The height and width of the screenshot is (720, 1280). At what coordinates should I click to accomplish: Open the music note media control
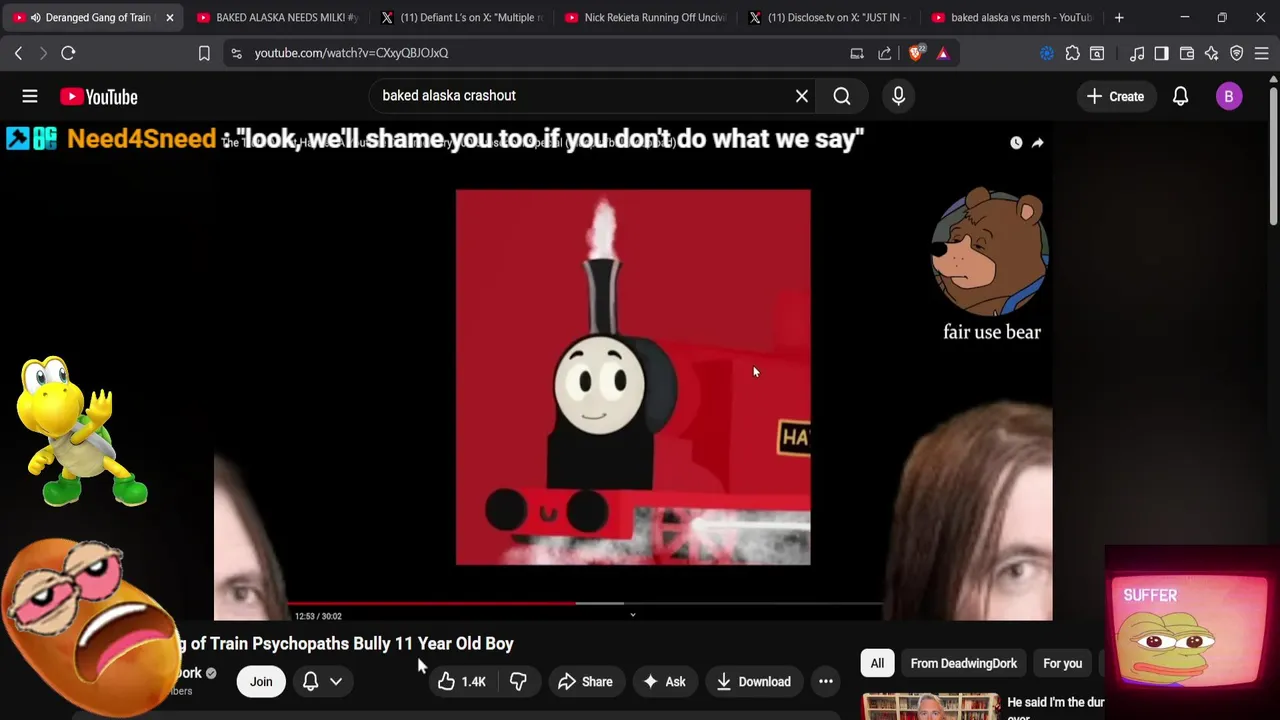click(x=1136, y=53)
